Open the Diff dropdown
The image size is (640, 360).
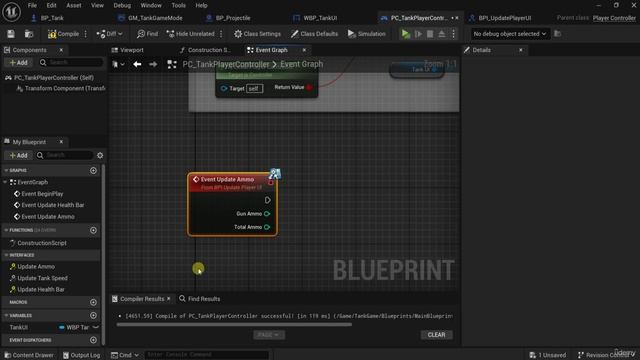pyautogui.click(x=109, y=34)
